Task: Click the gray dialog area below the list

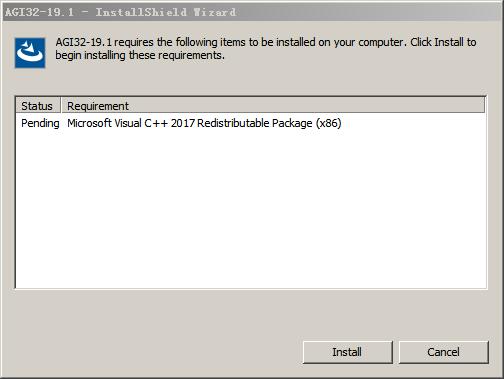Action: point(251,313)
